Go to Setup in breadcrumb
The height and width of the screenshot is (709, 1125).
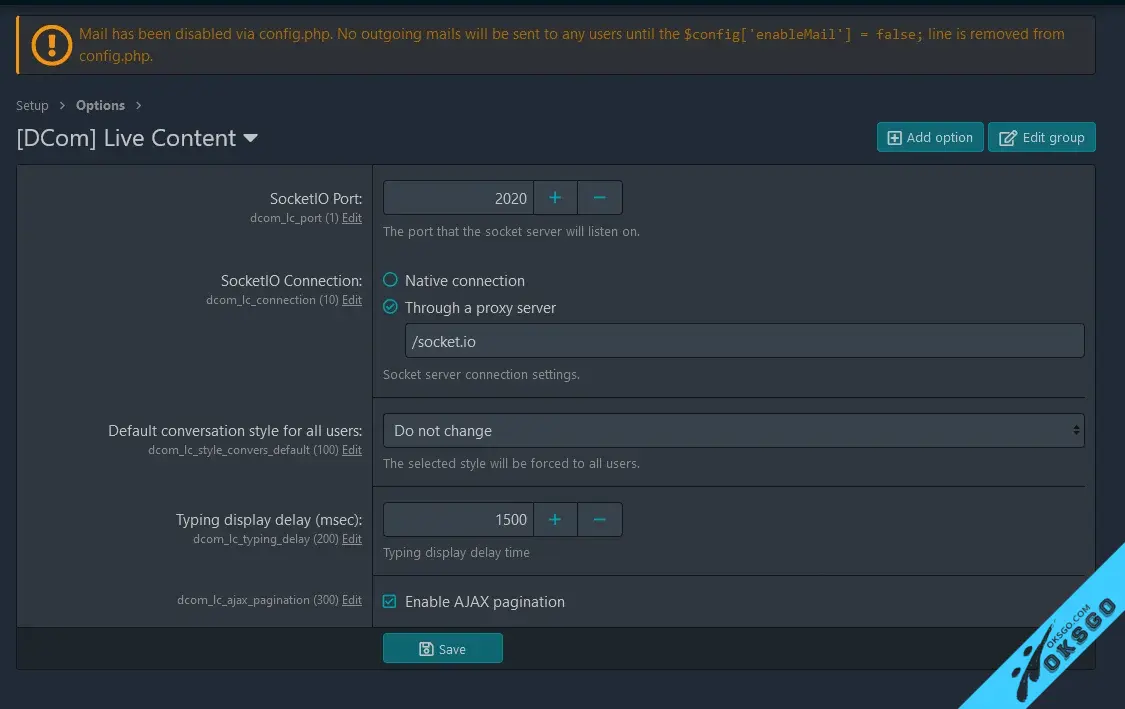(32, 106)
